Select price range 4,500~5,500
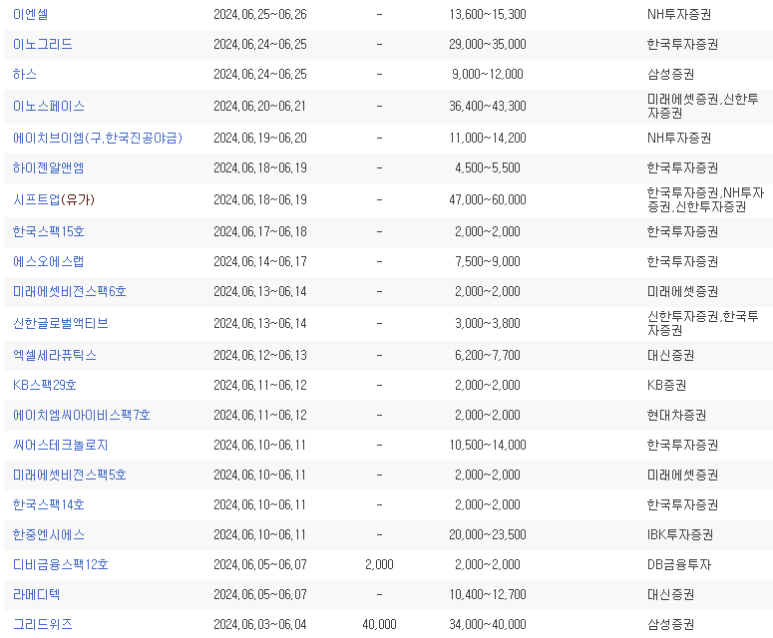This screenshot has height=638, width=773. 488,168
